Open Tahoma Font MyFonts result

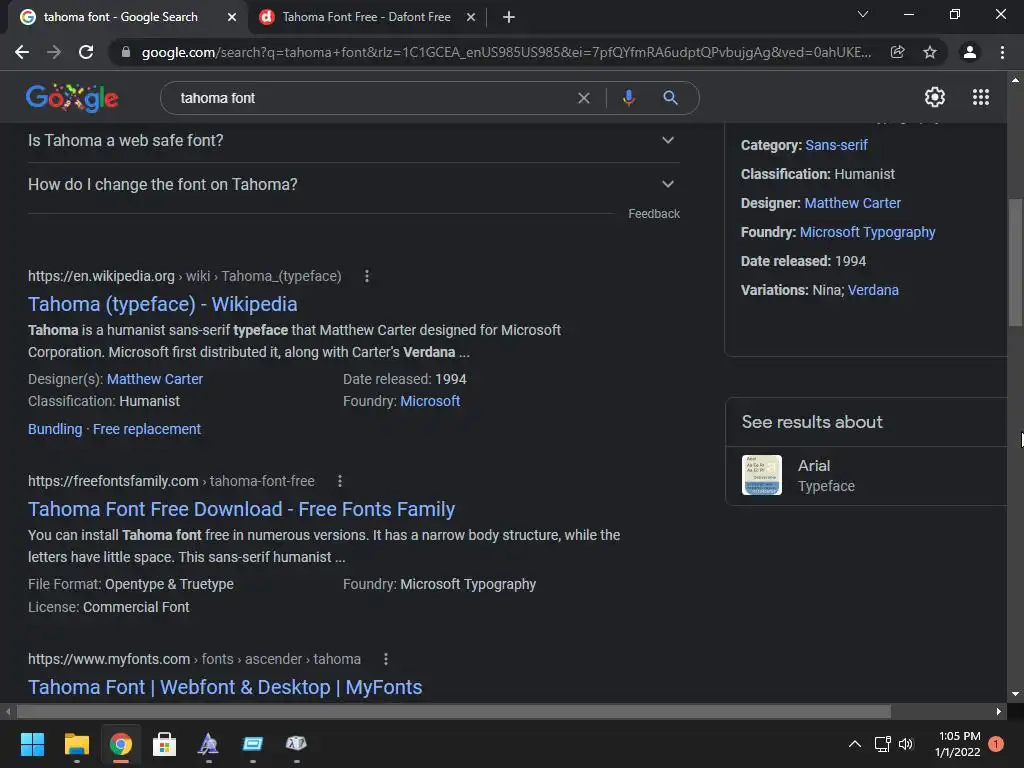click(225, 687)
